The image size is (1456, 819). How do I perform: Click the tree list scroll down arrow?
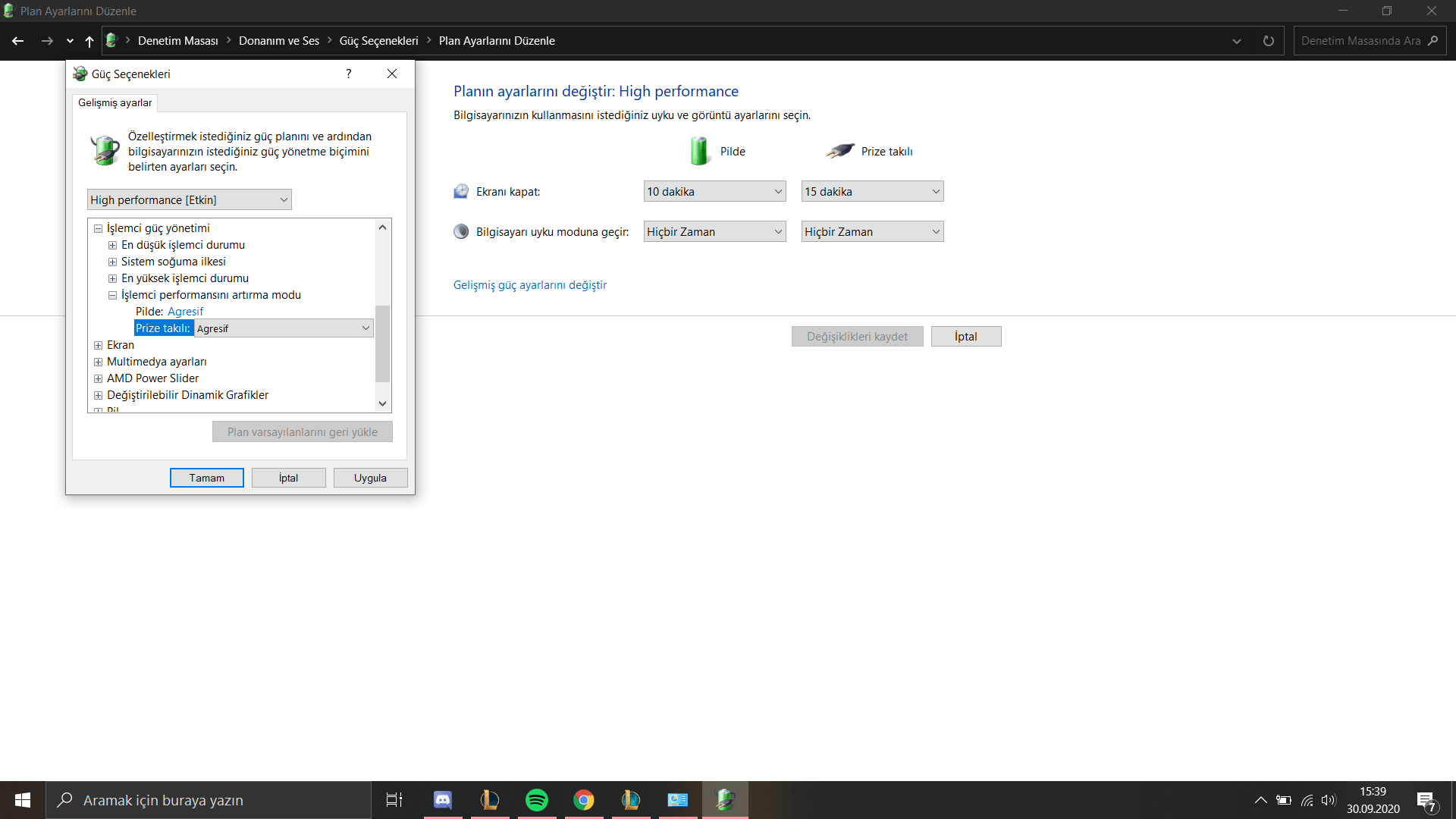click(x=383, y=403)
